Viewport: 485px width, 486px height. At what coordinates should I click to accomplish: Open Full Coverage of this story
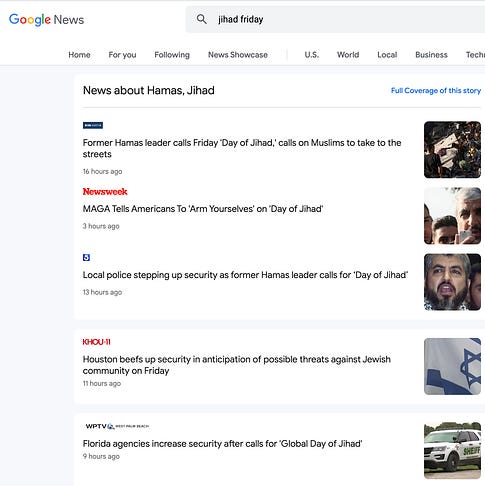click(436, 91)
